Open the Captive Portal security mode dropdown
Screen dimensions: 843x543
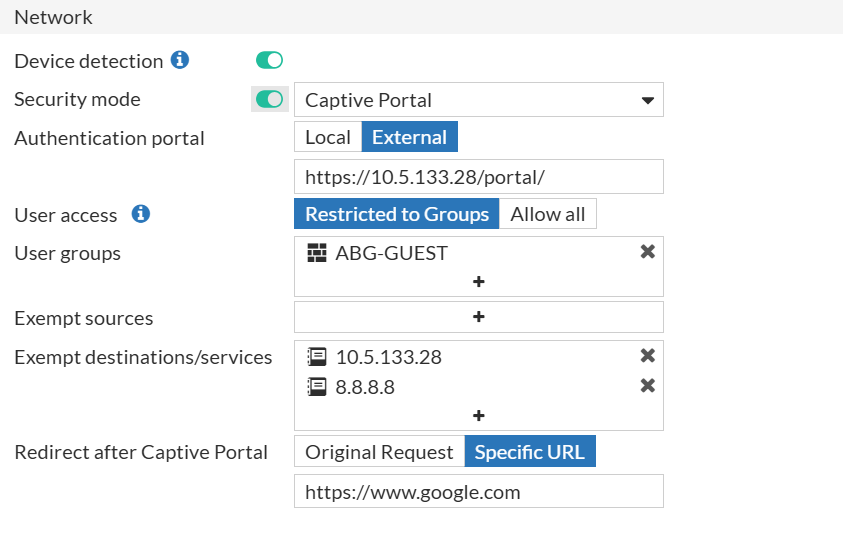[478, 100]
